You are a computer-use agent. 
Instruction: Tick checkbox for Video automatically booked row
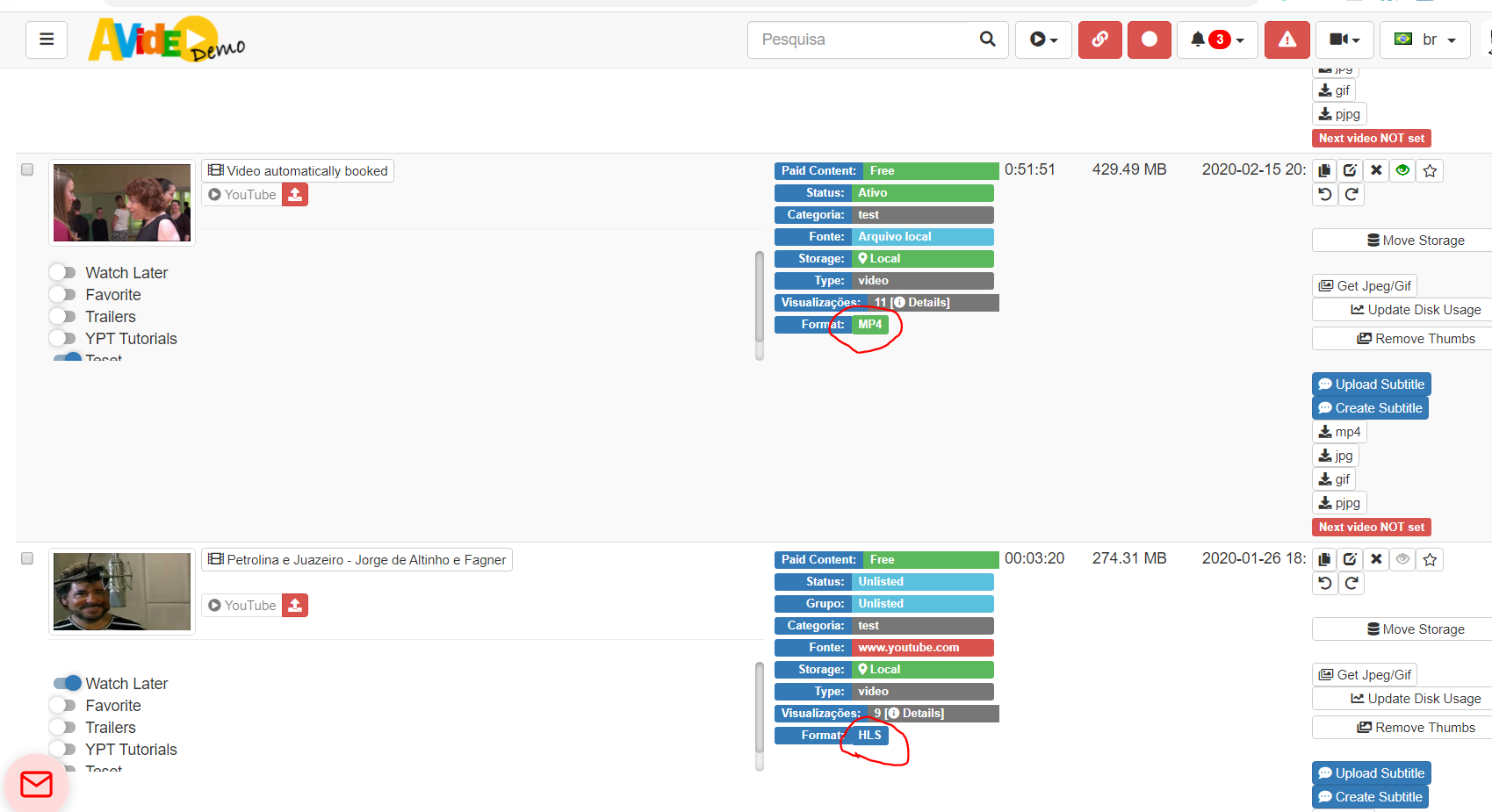pos(27,169)
